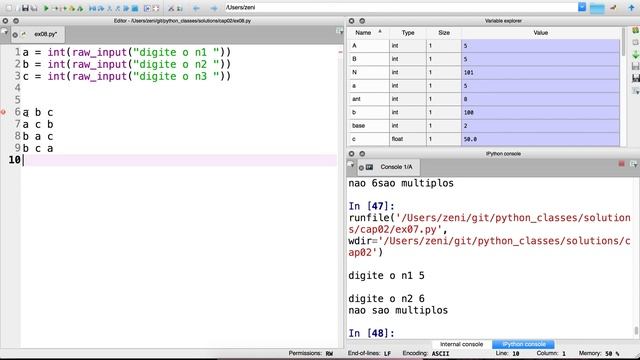Open the editor file list dropdown
Screen dimensions: 640x360
(x=4, y=32)
